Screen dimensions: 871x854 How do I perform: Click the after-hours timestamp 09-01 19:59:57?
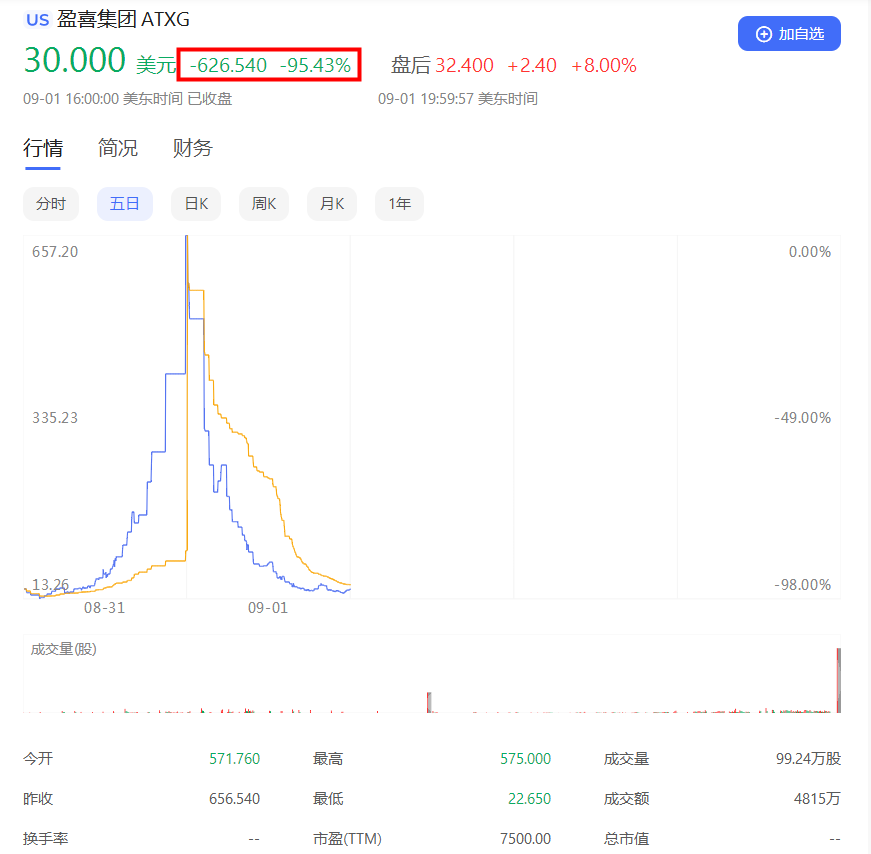(x=426, y=99)
